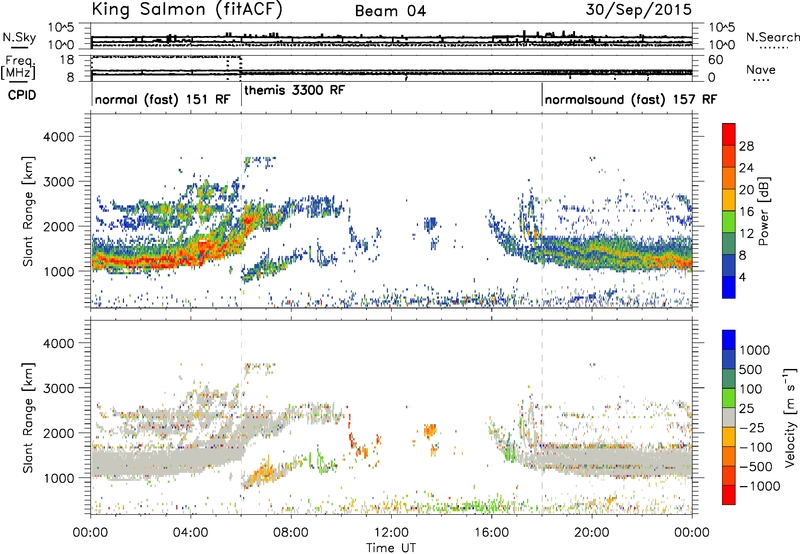Click the 'Nave' legend label

click(761, 69)
